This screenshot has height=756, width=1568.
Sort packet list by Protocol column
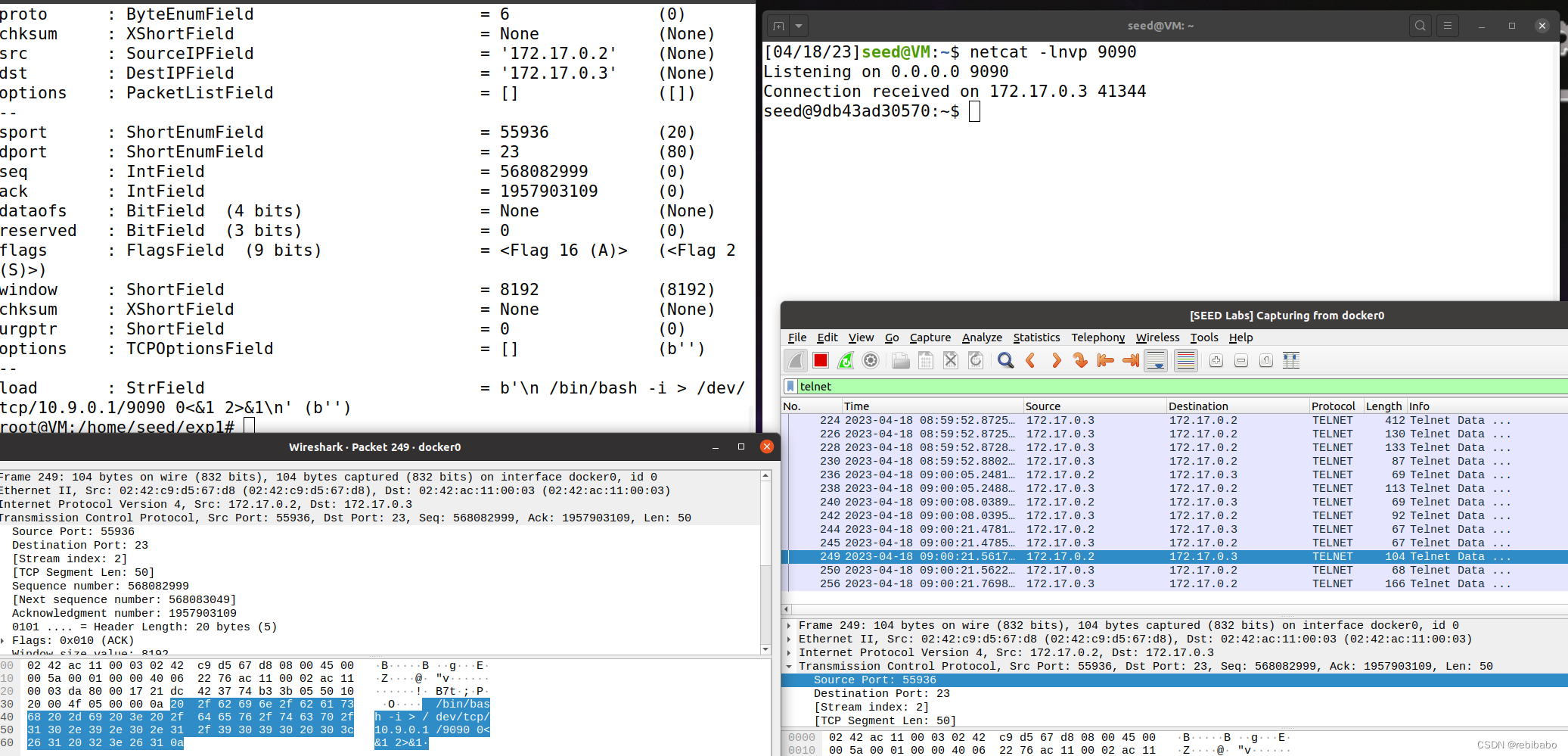tap(1336, 406)
